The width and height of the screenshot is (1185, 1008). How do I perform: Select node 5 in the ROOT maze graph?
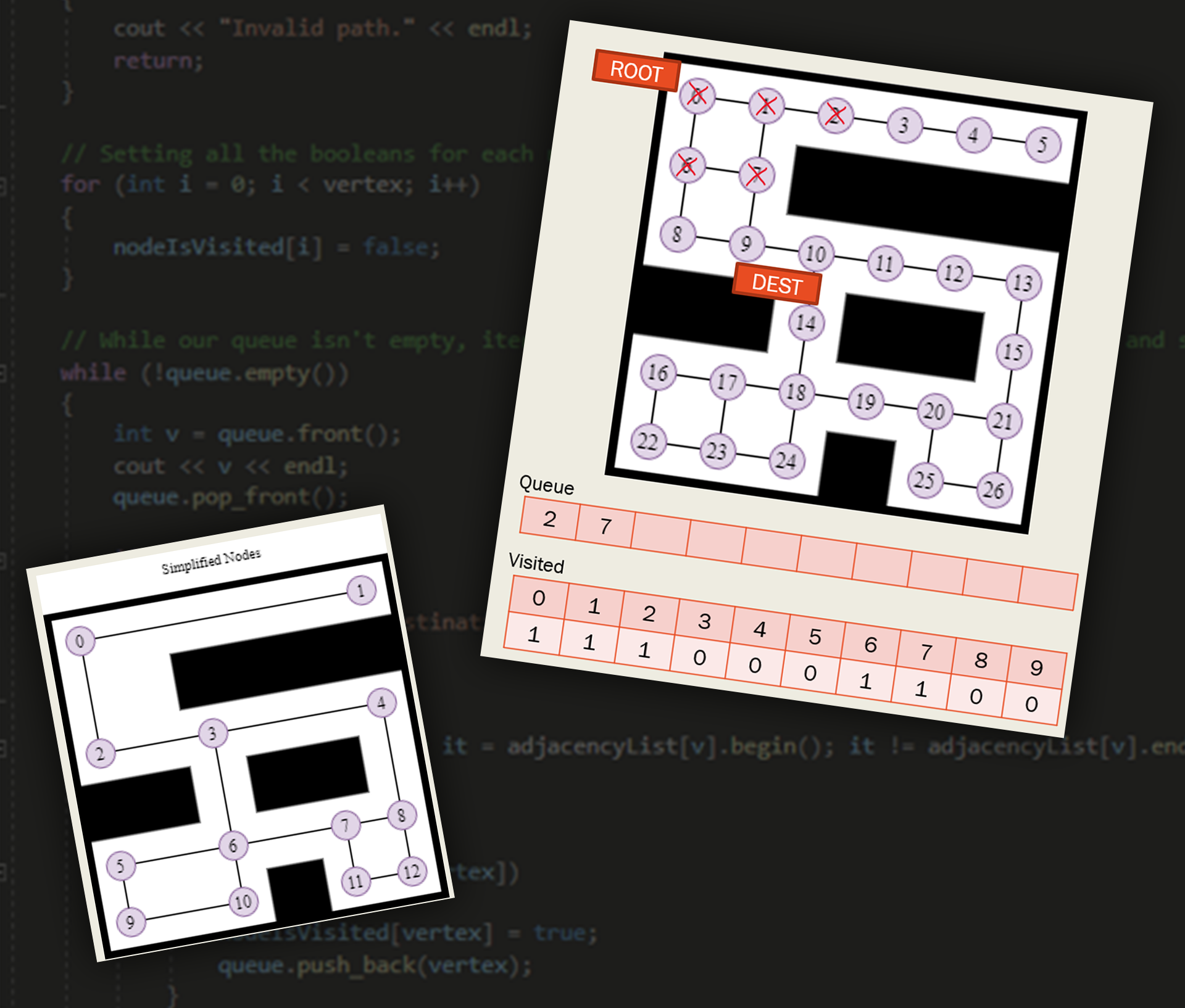click(x=1043, y=145)
